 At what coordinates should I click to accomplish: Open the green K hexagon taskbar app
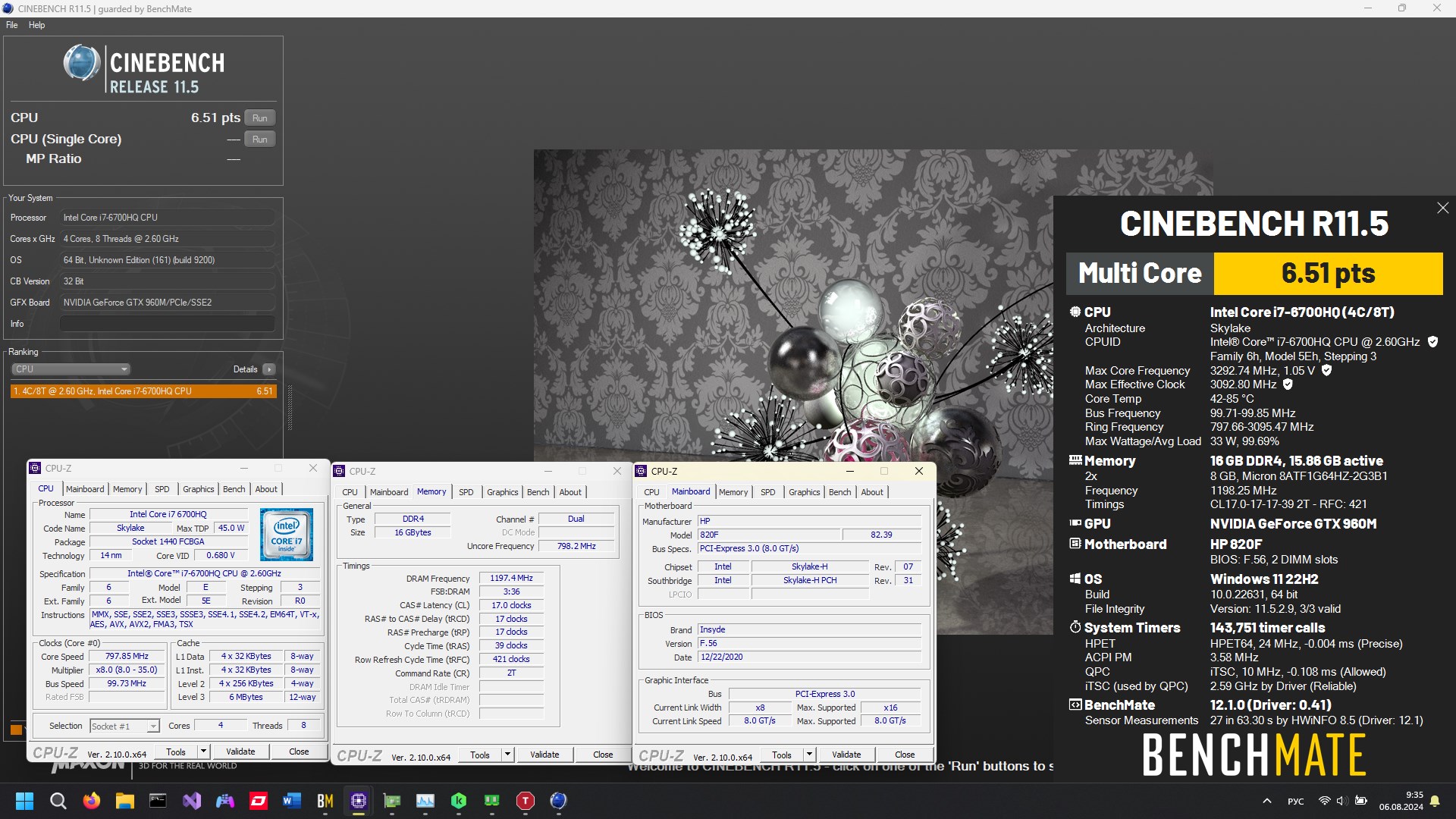click(x=459, y=801)
